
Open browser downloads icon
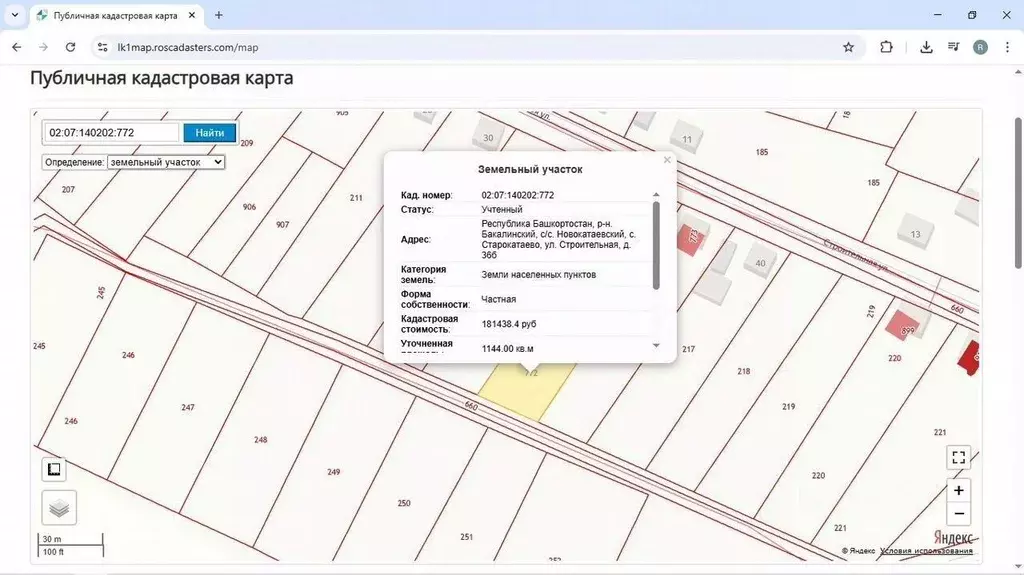(926, 47)
